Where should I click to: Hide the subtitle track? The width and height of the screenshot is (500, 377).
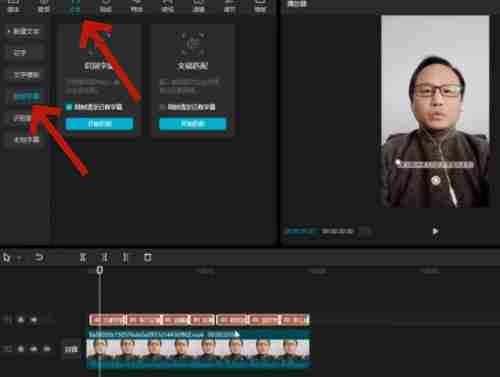(x=34, y=320)
